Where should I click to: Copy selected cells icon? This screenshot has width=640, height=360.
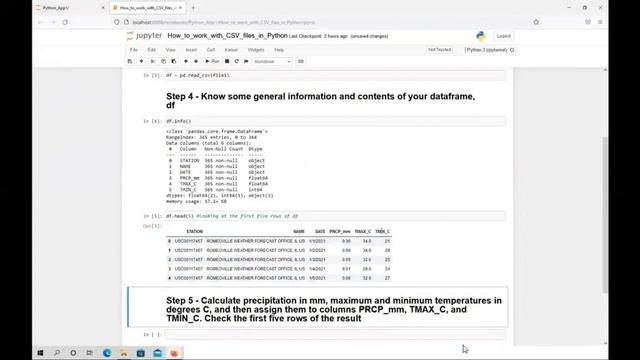[163, 61]
